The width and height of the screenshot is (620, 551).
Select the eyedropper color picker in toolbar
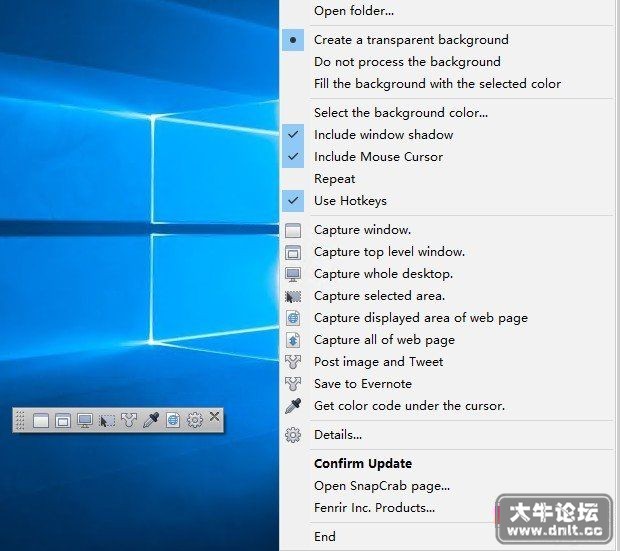pos(151,420)
